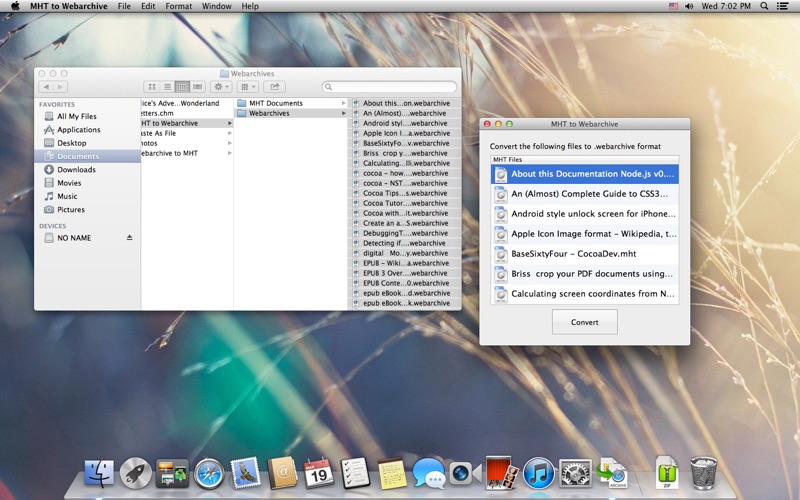Open ZIP archive stack in Dock
This screenshot has width=800, height=500.
667,473
